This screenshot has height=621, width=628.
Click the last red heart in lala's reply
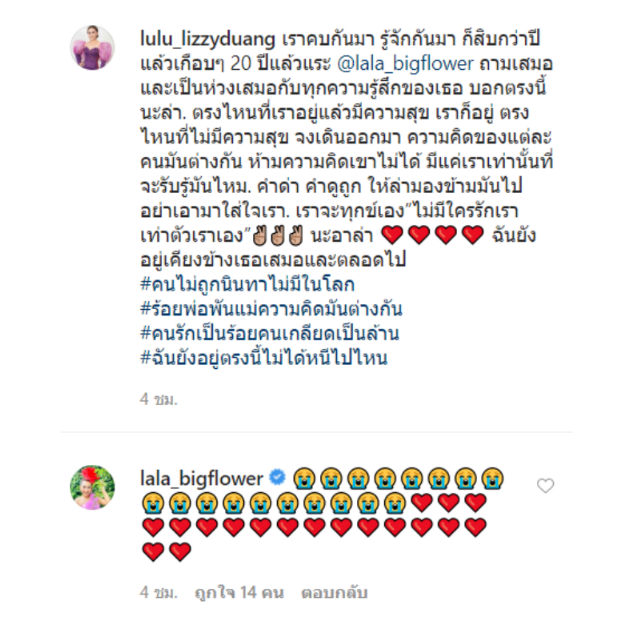pos(180,552)
